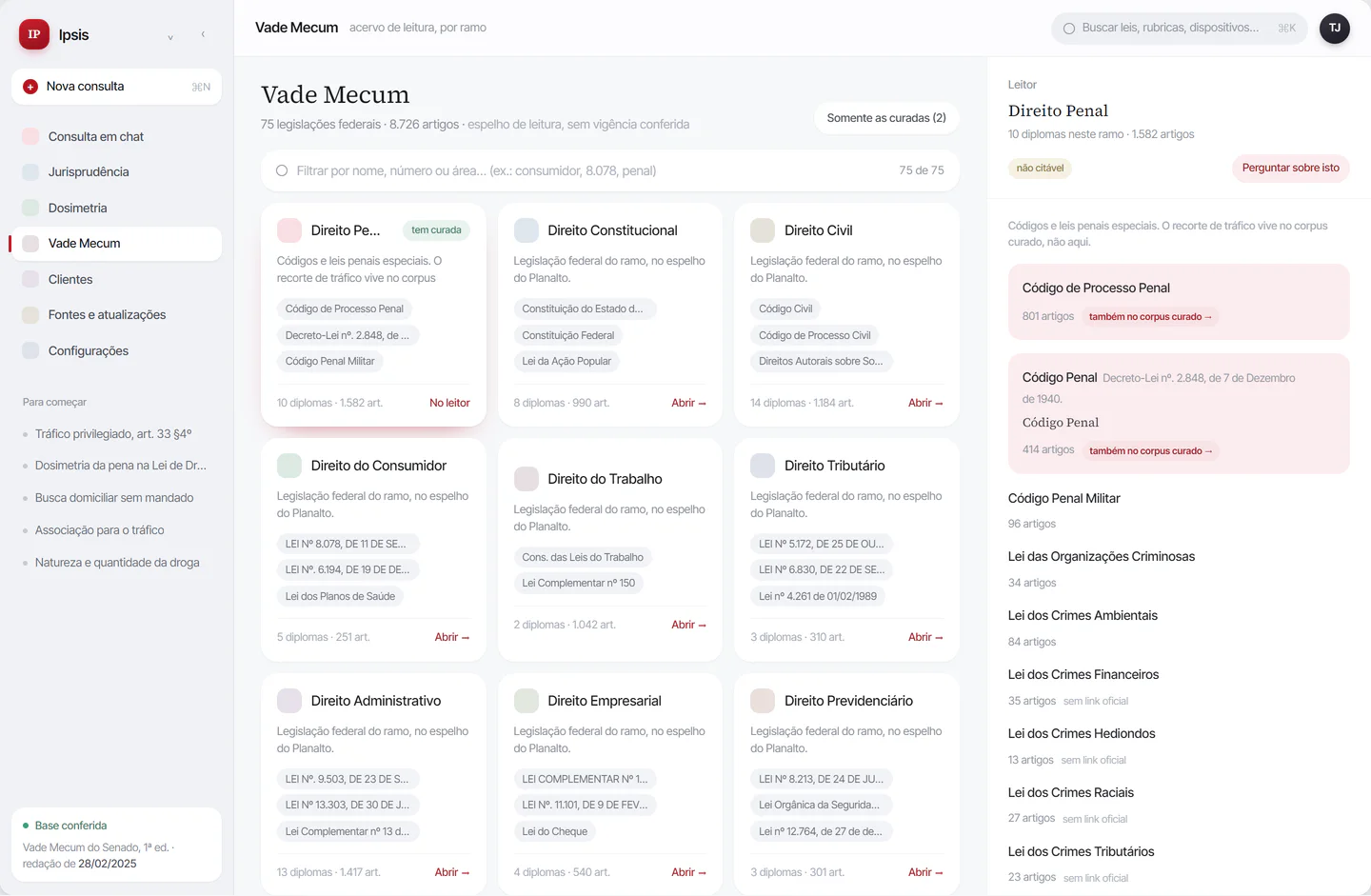Open Dosimetria via its sidebar icon
This screenshot has height=896, width=1371.
(30, 208)
